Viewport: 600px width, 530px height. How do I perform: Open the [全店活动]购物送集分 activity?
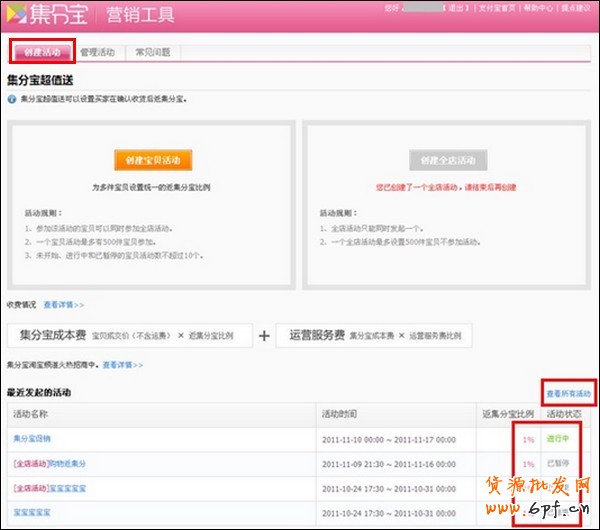coord(50,463)
